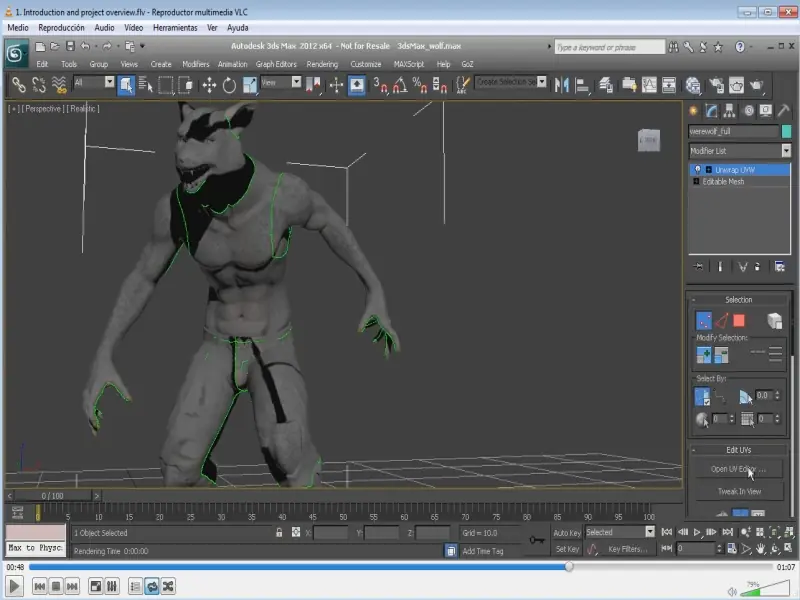Activate the Select and Move tool
The height and width of the screenshot is (600, 800).
point(209,85)
